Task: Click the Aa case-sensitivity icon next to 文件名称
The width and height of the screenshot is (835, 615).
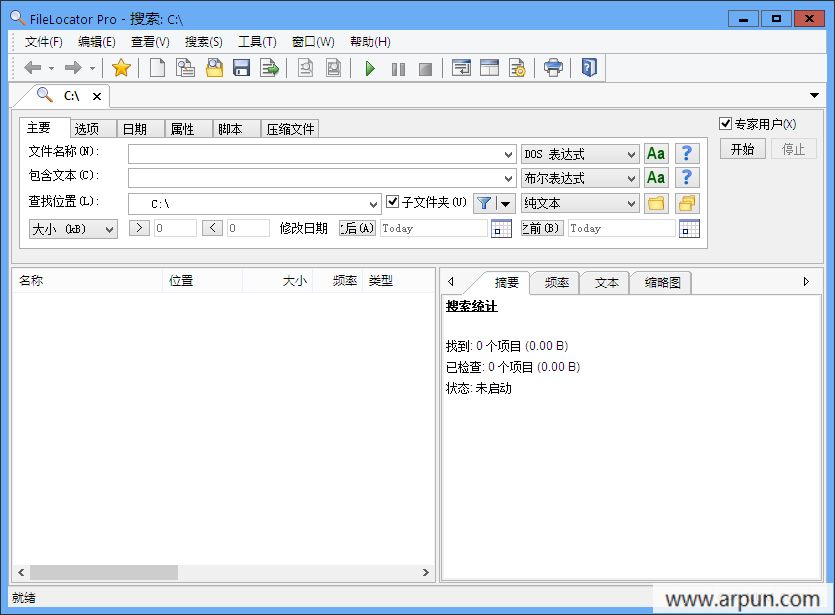Action: [x=655, y=153]
